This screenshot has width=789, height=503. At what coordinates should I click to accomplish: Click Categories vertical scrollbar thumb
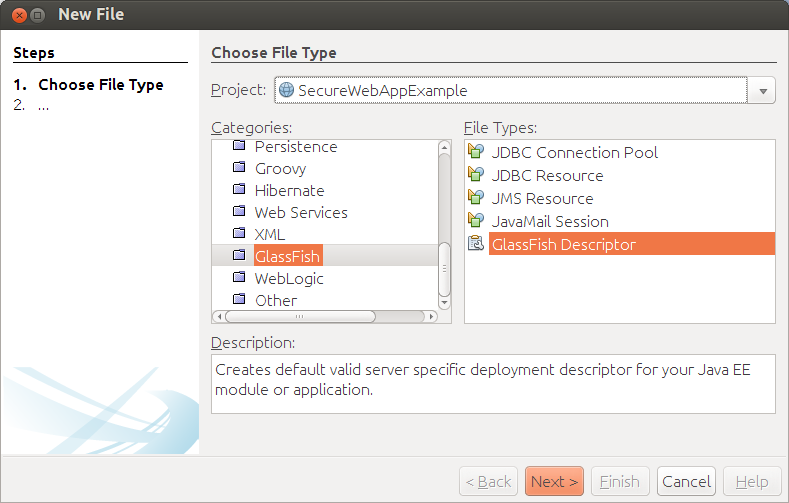(444, 269)
